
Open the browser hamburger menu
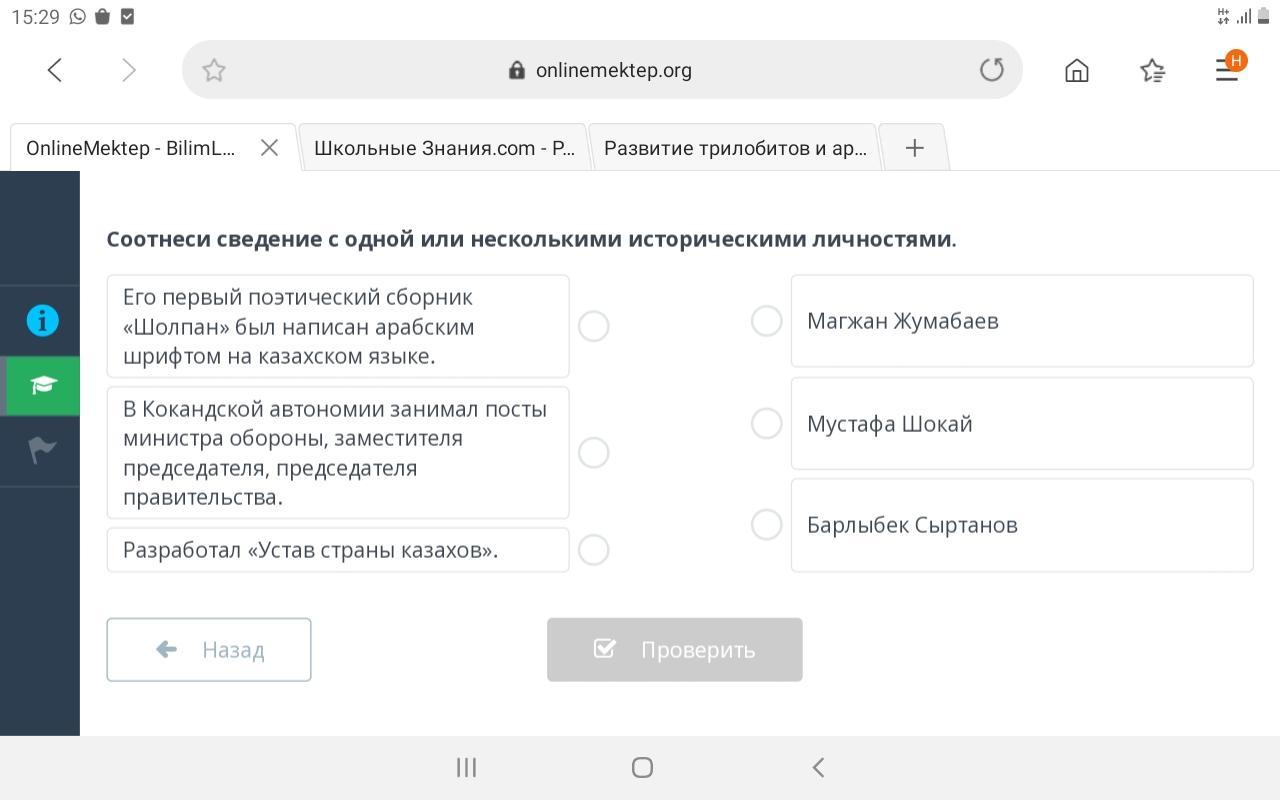[1227, 70]
